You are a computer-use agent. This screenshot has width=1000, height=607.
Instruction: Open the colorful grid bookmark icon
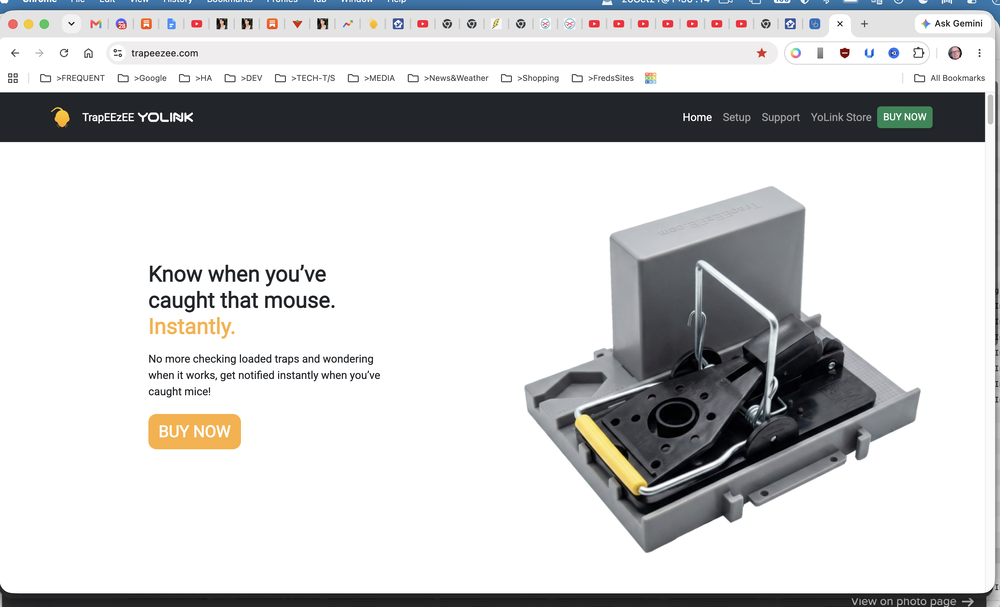[651, 78]
